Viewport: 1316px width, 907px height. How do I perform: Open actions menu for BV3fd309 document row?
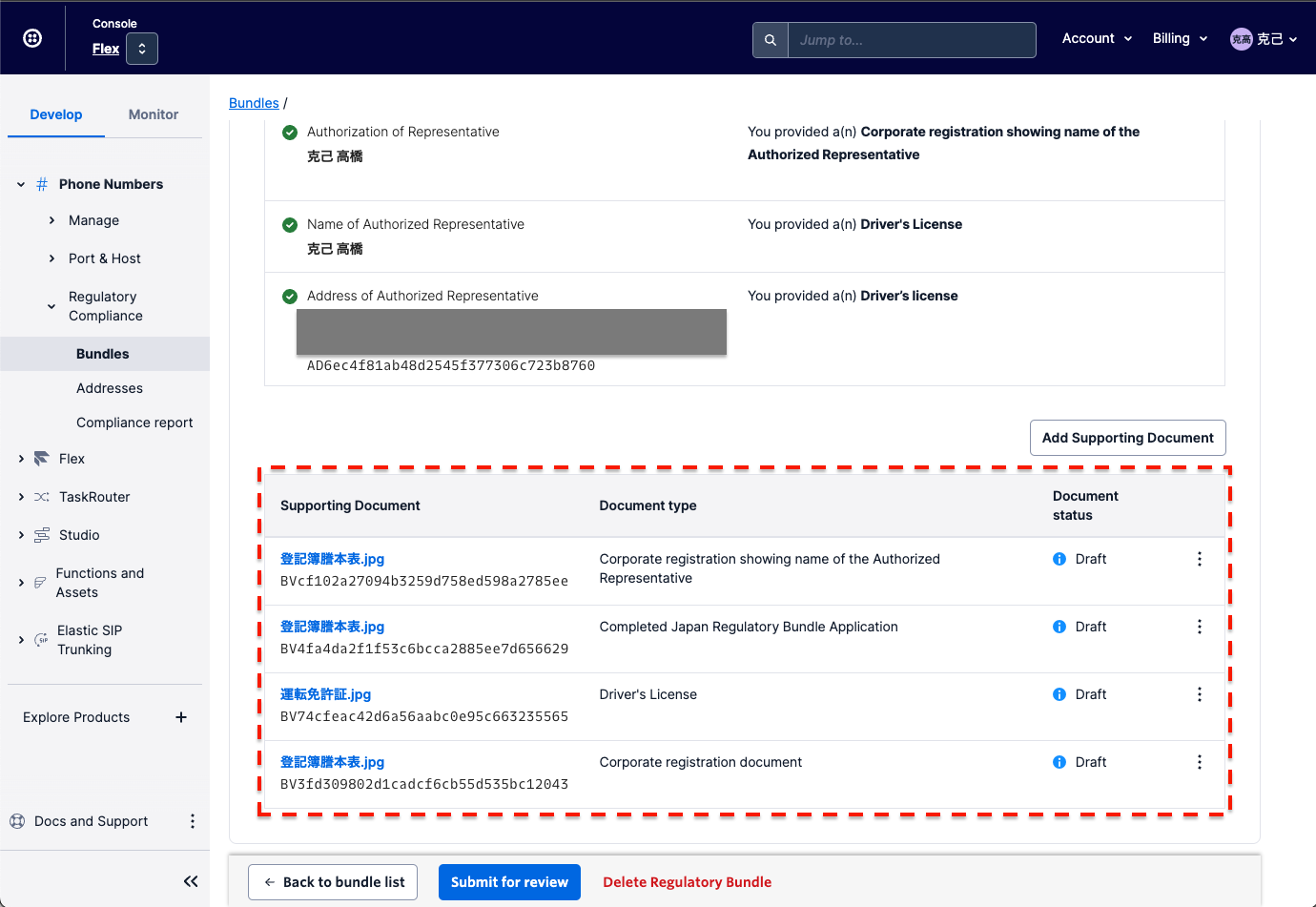coord(1200,762)
